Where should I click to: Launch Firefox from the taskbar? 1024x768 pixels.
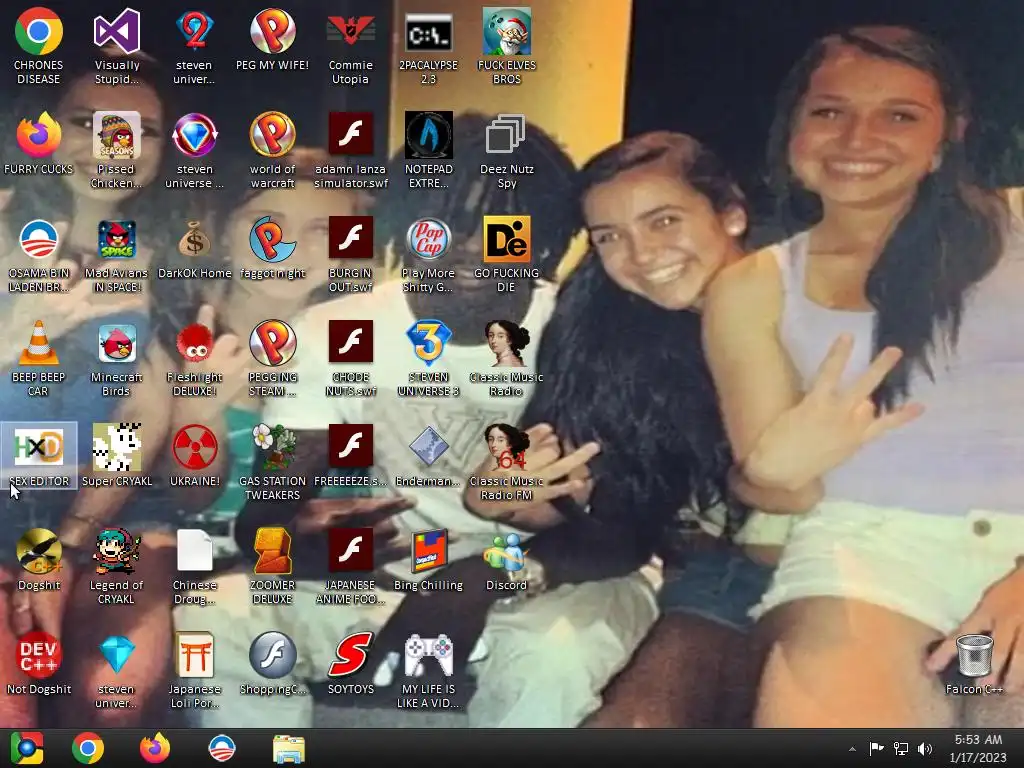[155, 748]
